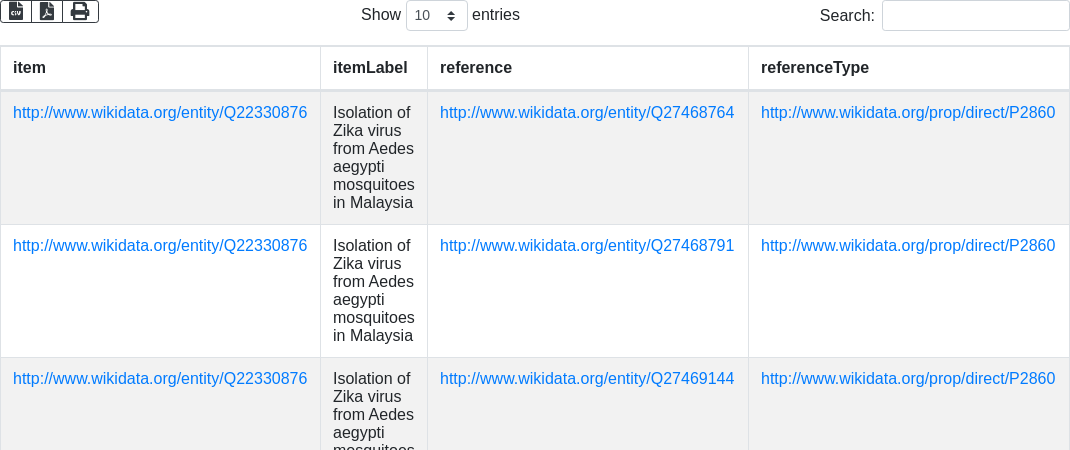Sort by the reference column header
This screenshot has width=1070, height=450.
588,68
